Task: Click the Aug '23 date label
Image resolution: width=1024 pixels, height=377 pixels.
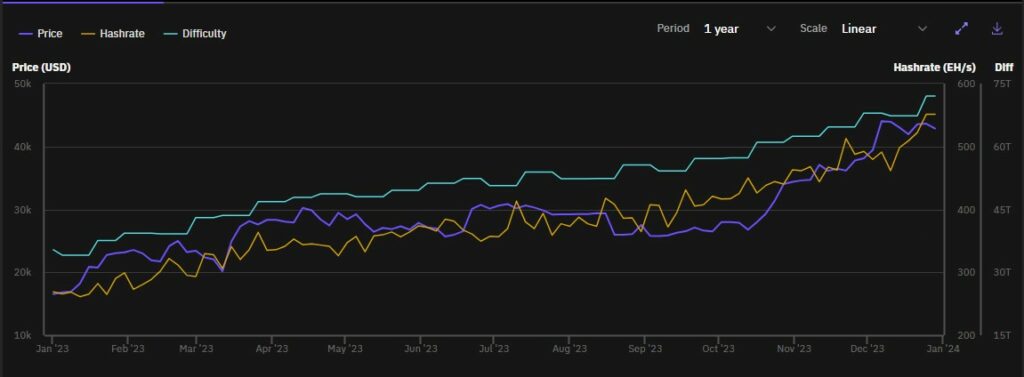Action: tap(569, 350)
